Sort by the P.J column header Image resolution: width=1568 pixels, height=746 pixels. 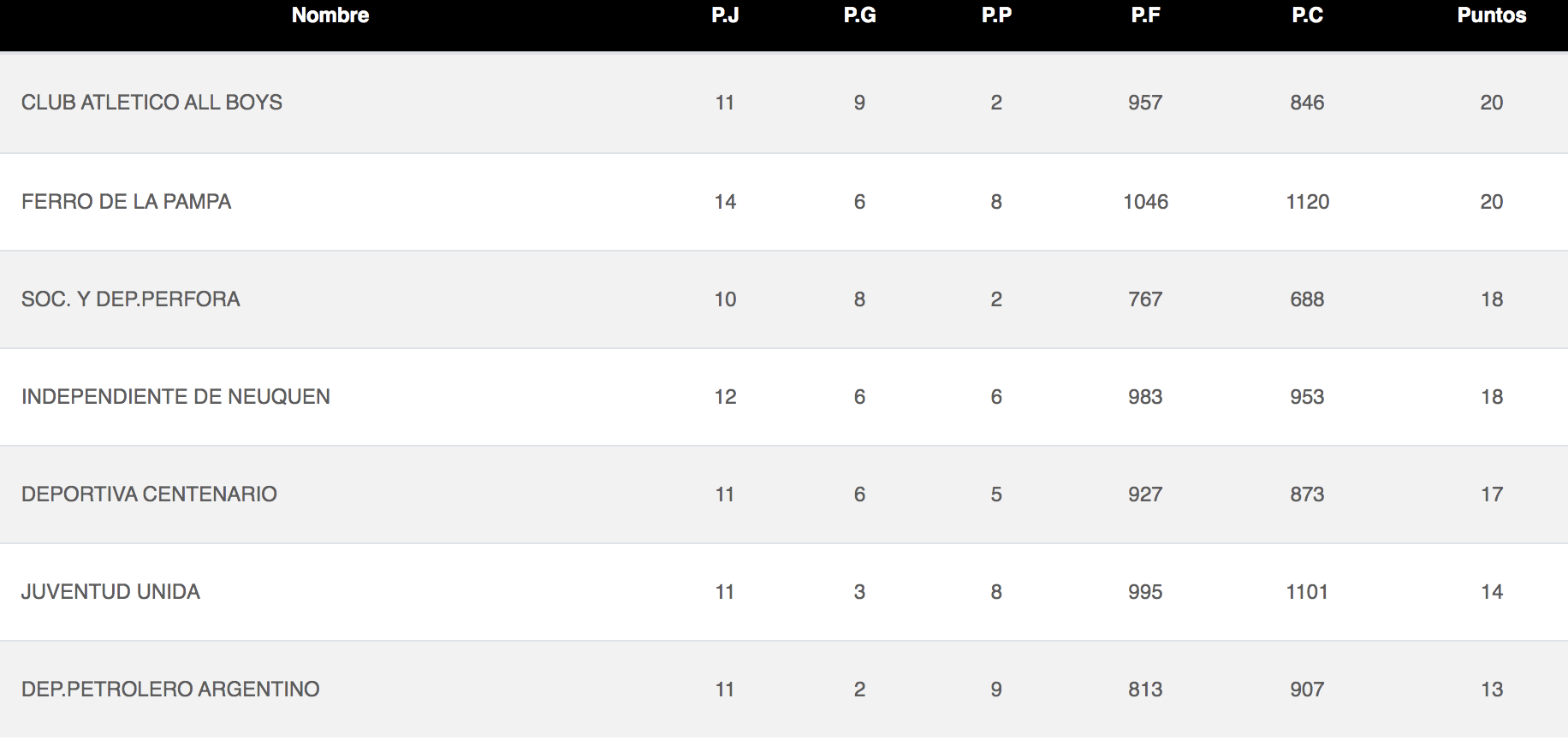point(725,15)
